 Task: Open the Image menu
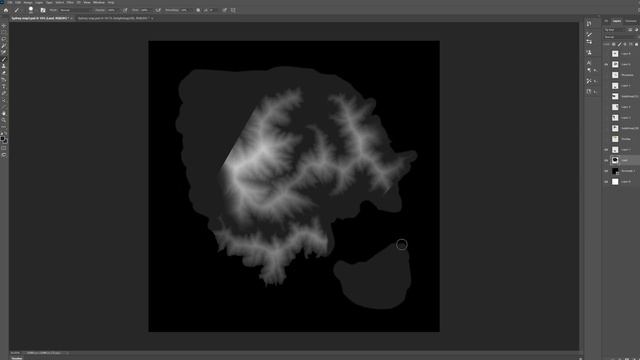tap(28, 2)
